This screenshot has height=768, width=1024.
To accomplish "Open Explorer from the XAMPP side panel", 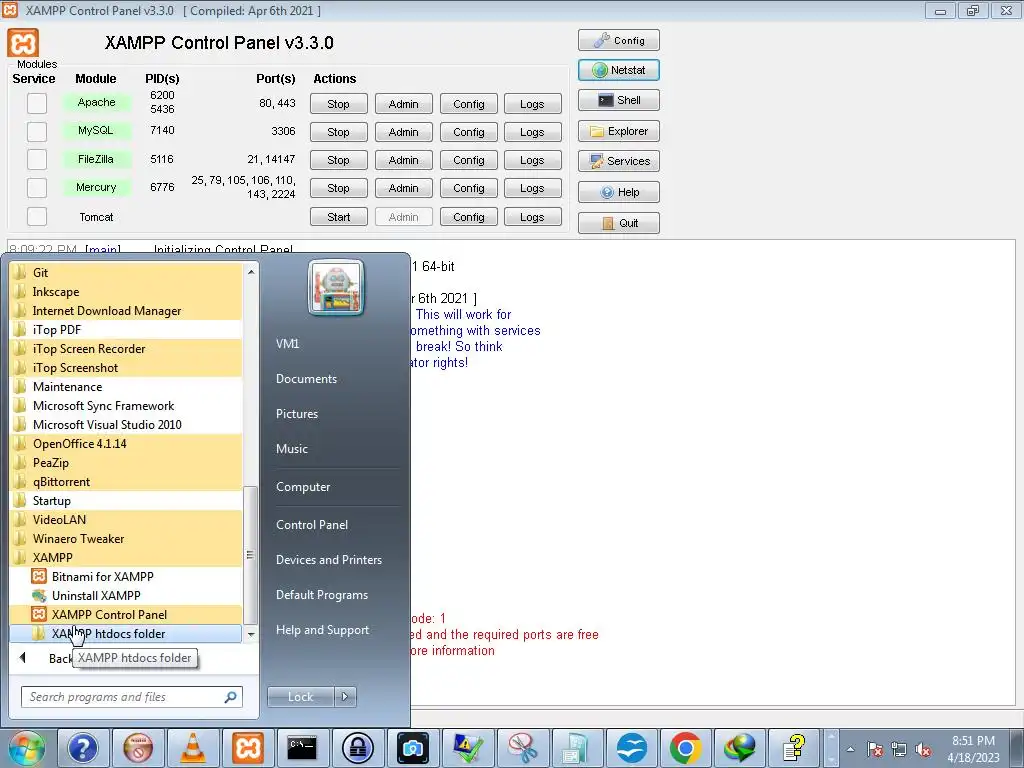I will pos(618,131).
